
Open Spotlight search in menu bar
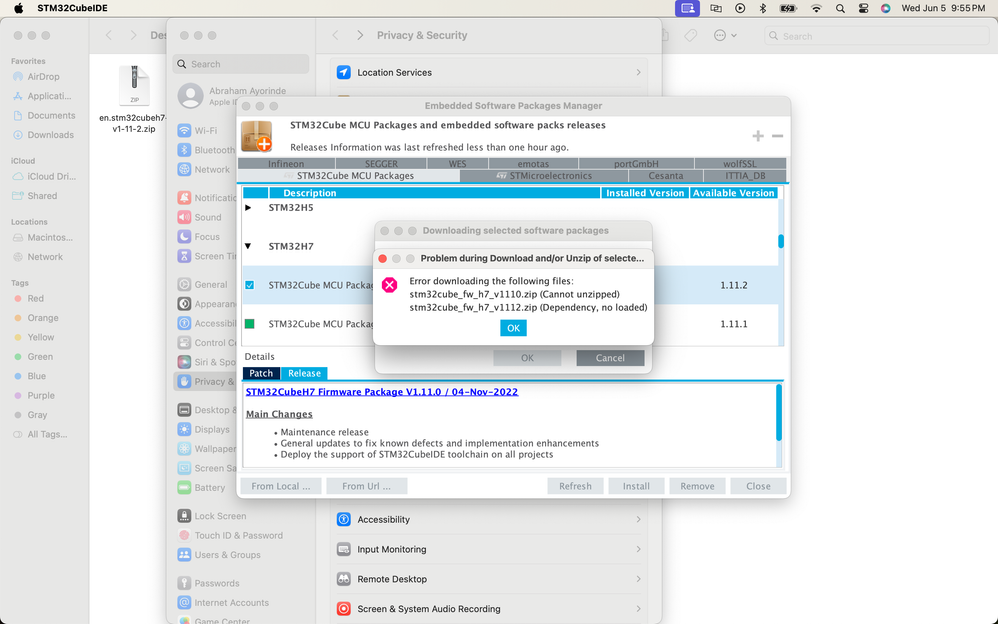pyautogui.click(x=840, y=8)
